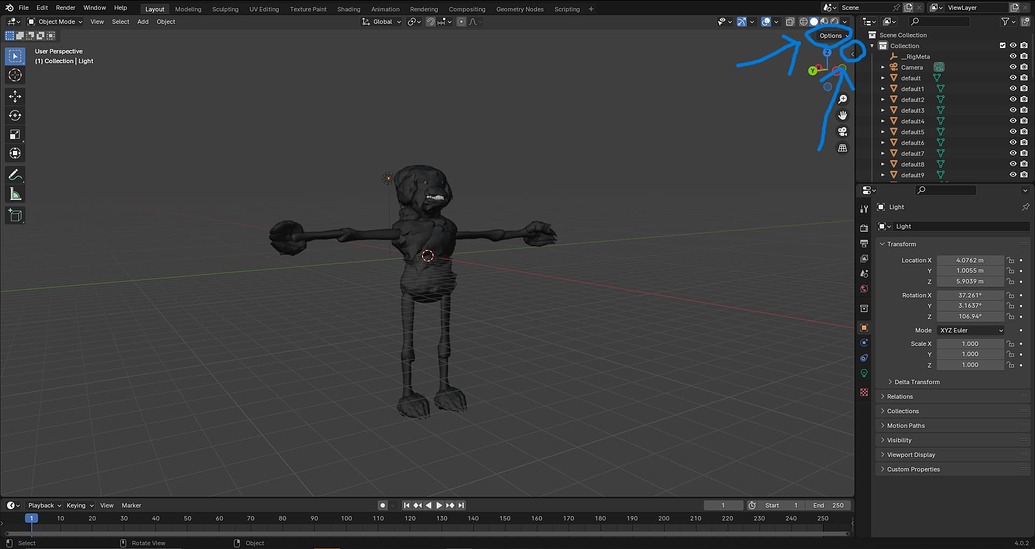Screen dimensions: 1035x549
Task: Open the Object Constraints properties tab
Action: [x=864, y=358]
